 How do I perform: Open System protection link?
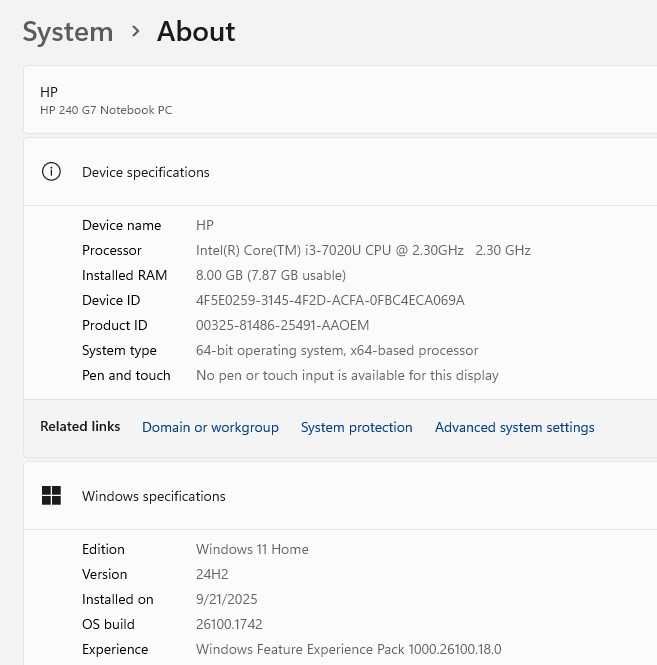(357, 427)
